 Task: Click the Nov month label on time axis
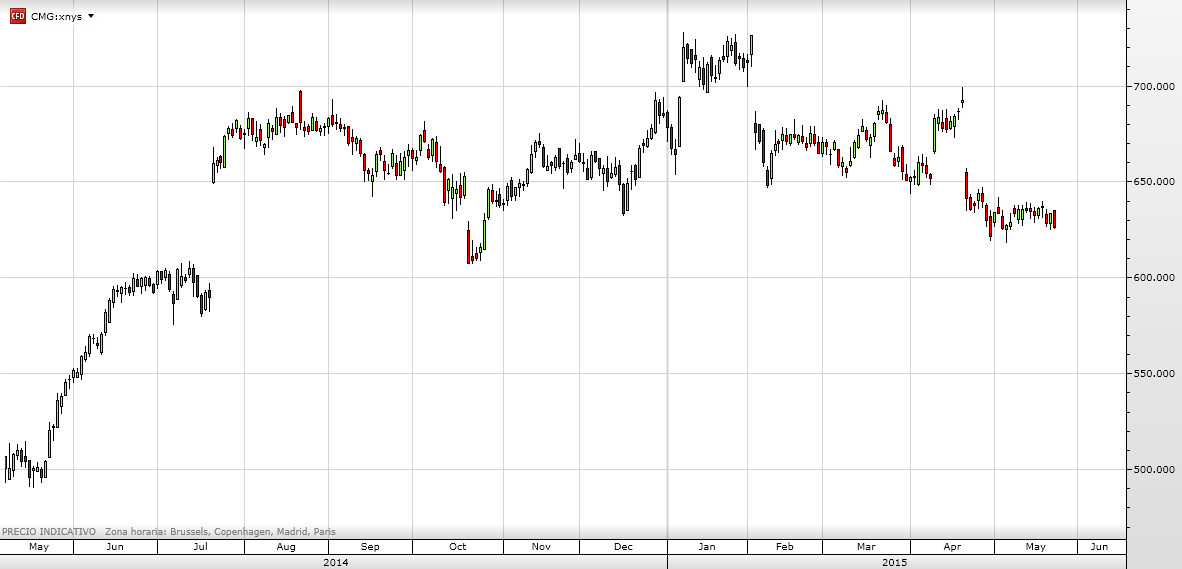541,546
